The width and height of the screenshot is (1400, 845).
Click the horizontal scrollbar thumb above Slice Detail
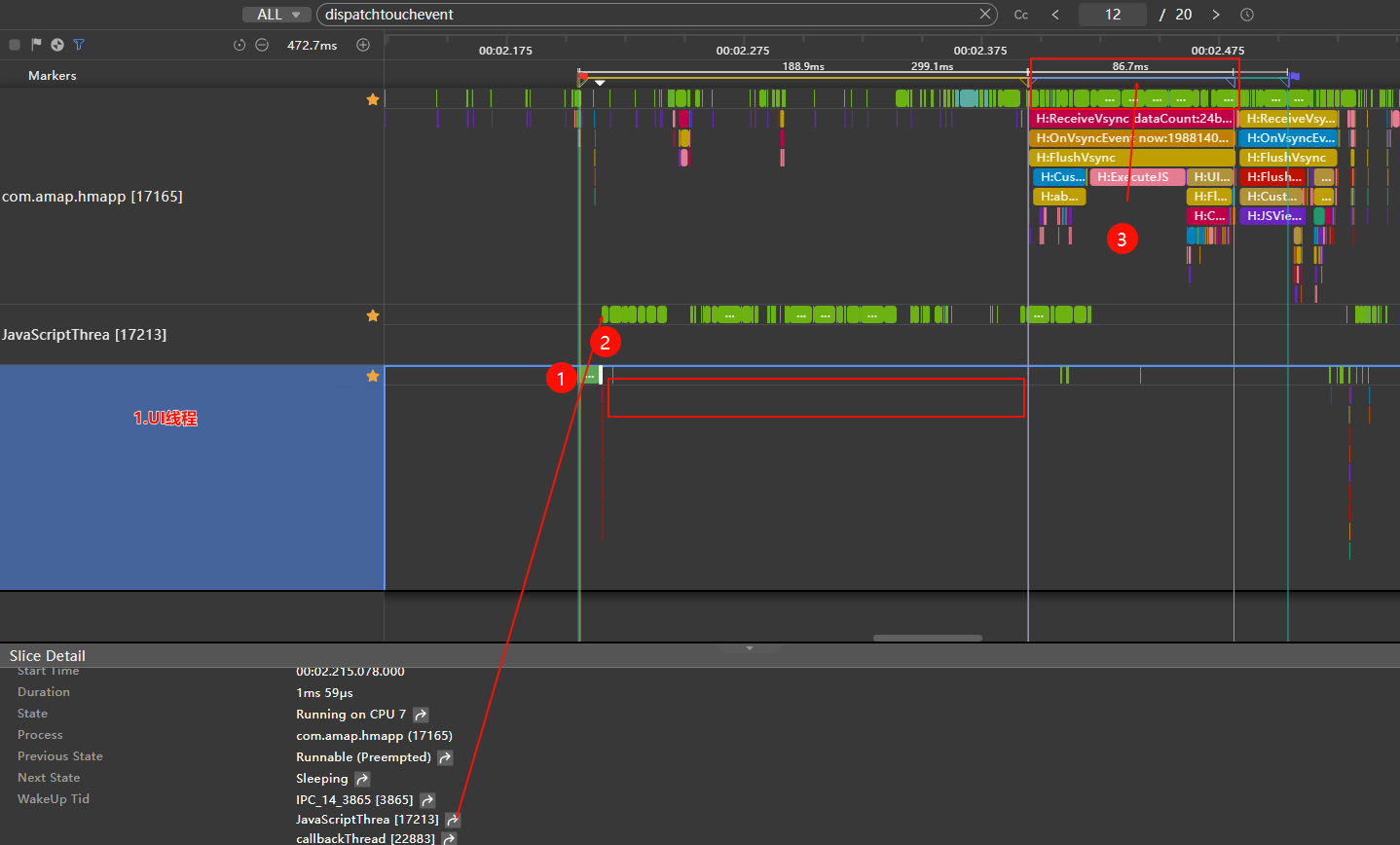tap(928, 639)
